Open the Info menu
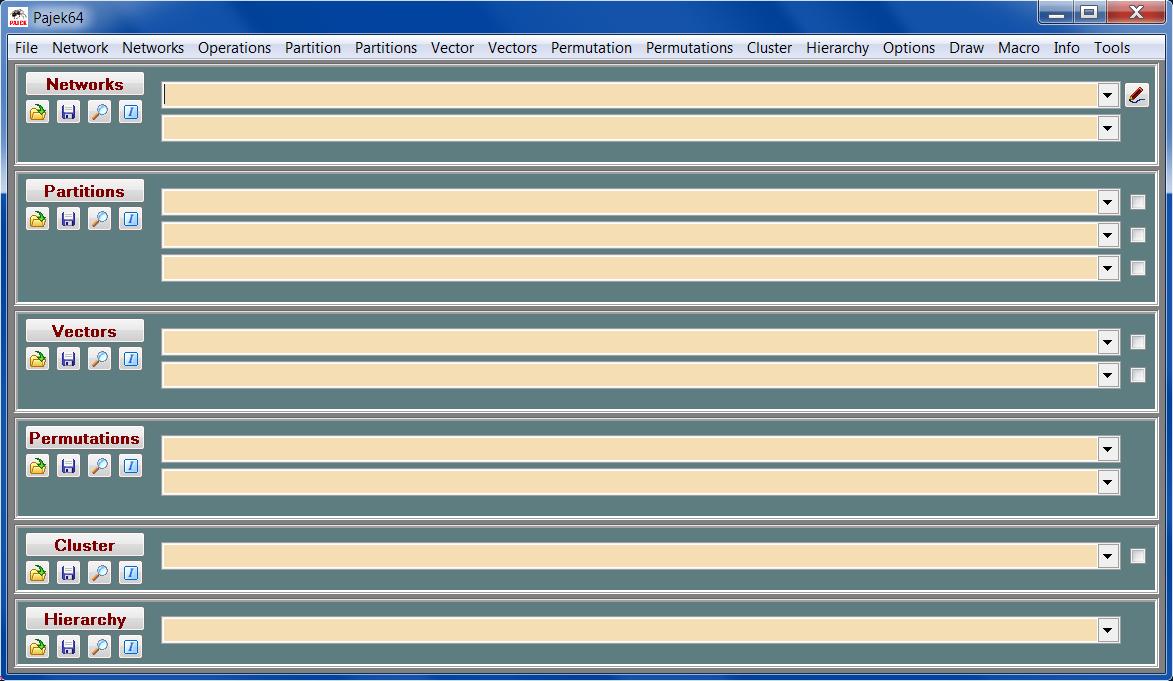Screen dimensions: 1173x681 click(1066, 48)
